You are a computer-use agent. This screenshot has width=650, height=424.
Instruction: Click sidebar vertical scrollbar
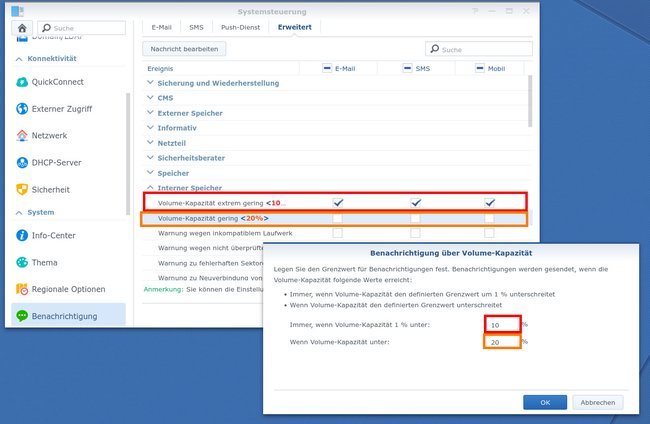[x=128, y=153]
